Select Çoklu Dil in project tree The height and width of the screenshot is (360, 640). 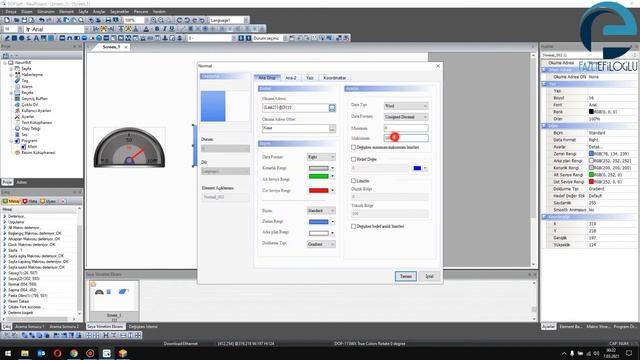29,104
